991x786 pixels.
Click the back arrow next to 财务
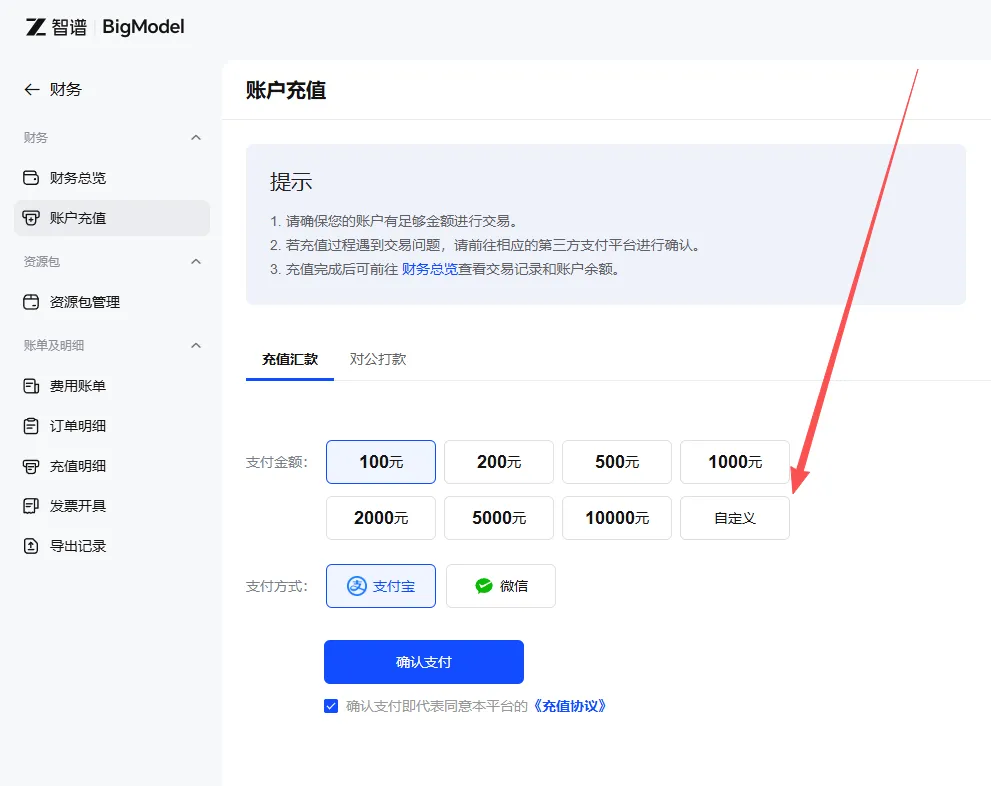pos(32,90)
